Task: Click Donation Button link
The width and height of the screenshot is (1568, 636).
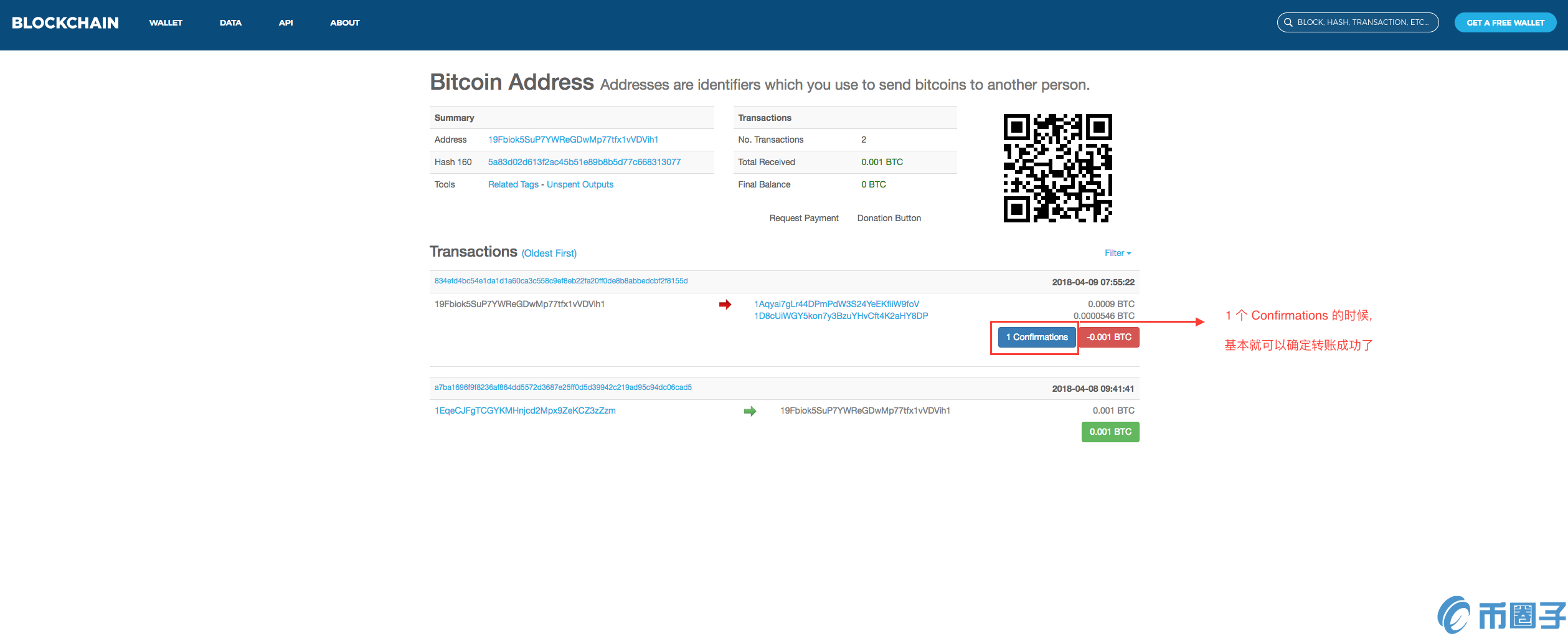Action: click(x=889, y=218)
